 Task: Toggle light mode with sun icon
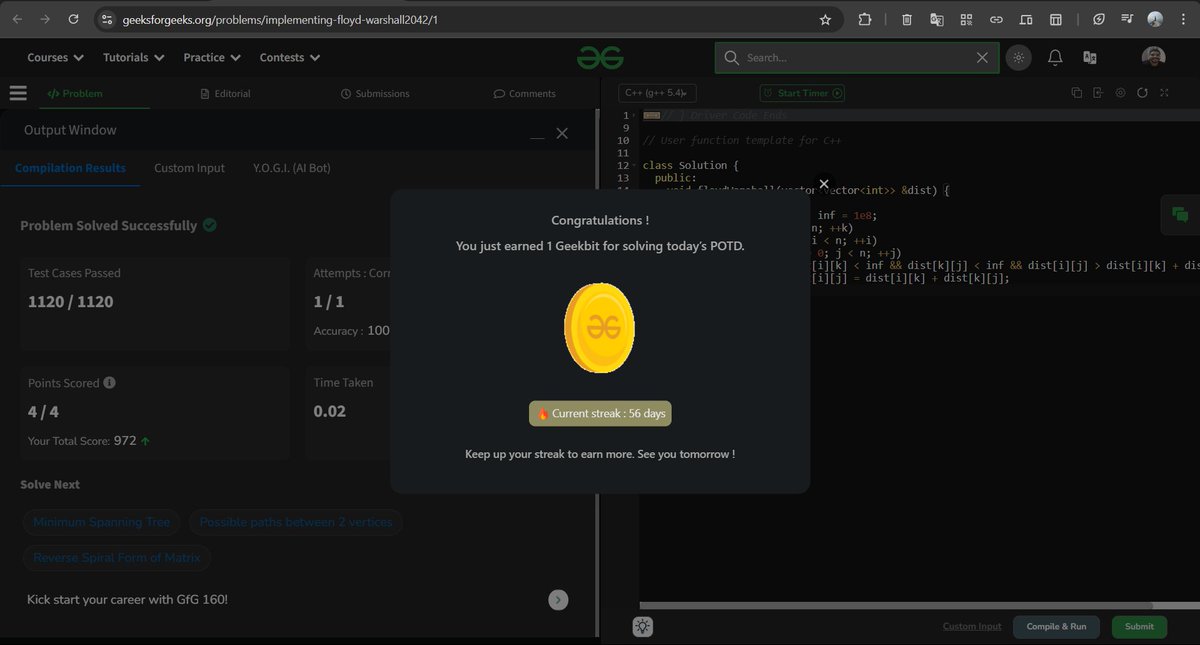(1018, 58)
